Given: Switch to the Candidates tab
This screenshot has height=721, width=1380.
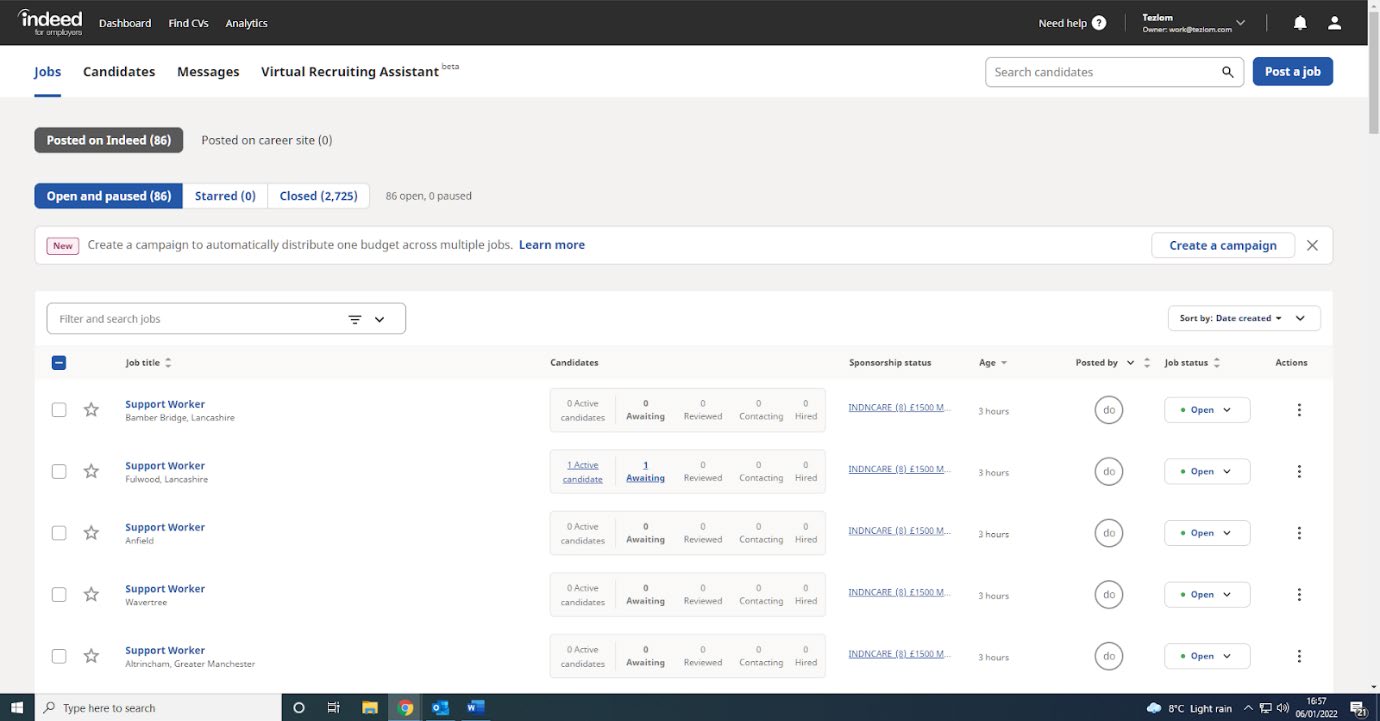Looking at the screenshot, I should pos(119,72).
